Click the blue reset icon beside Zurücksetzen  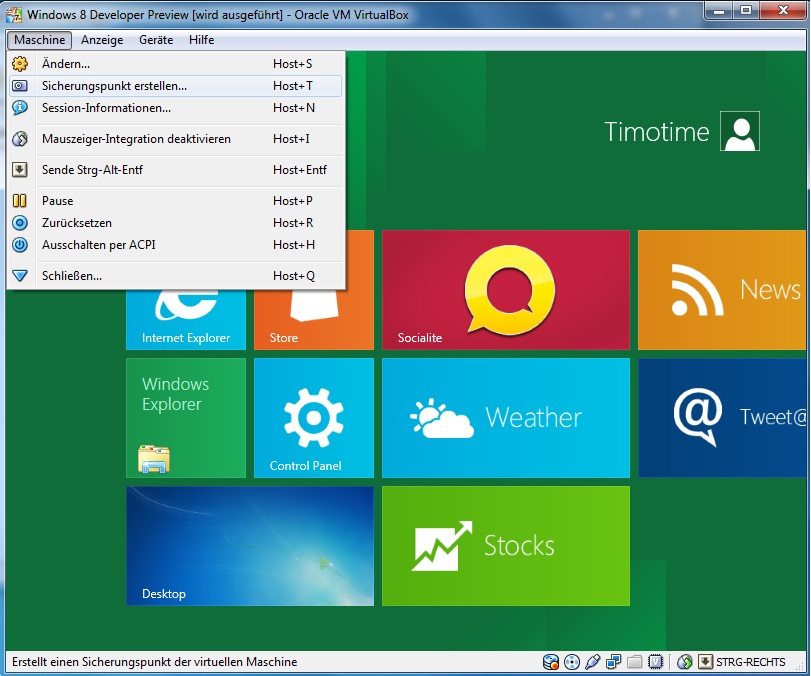click(20, 223)
